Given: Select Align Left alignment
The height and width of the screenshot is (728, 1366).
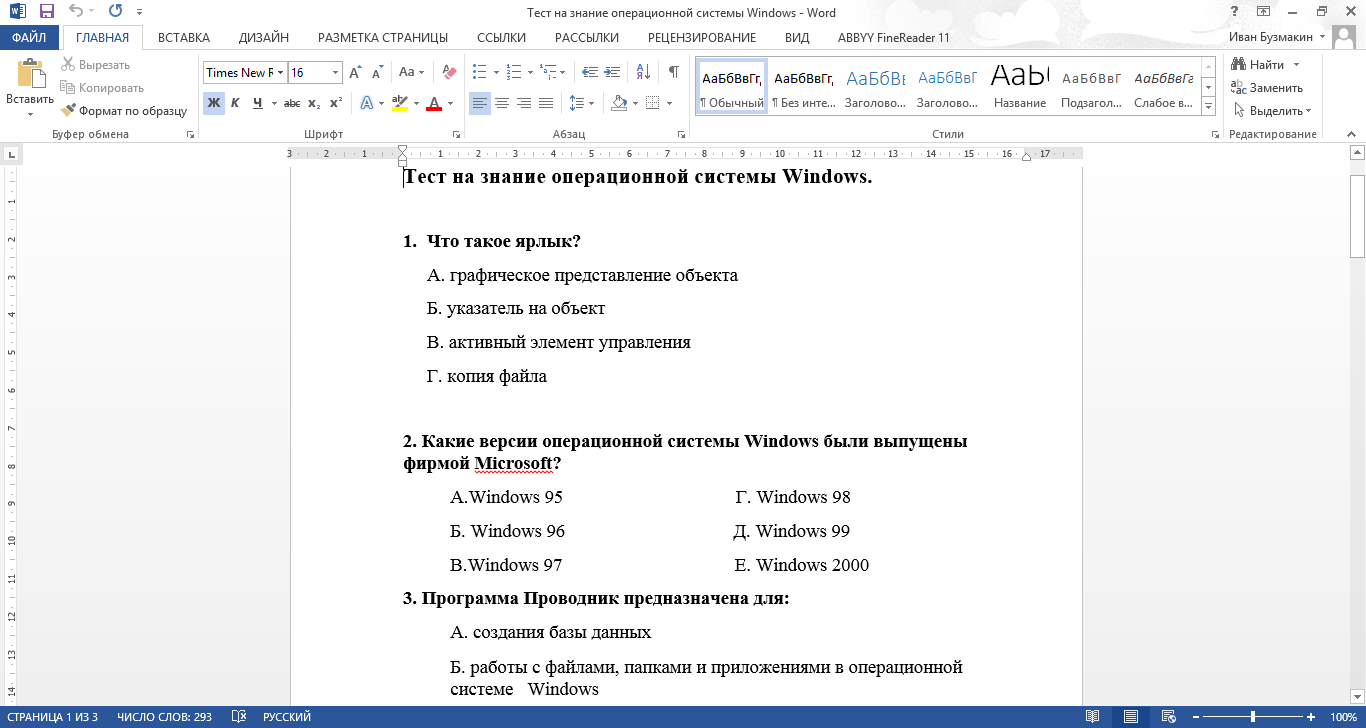Looking at the screenshot, I should [x=480, y=103].
